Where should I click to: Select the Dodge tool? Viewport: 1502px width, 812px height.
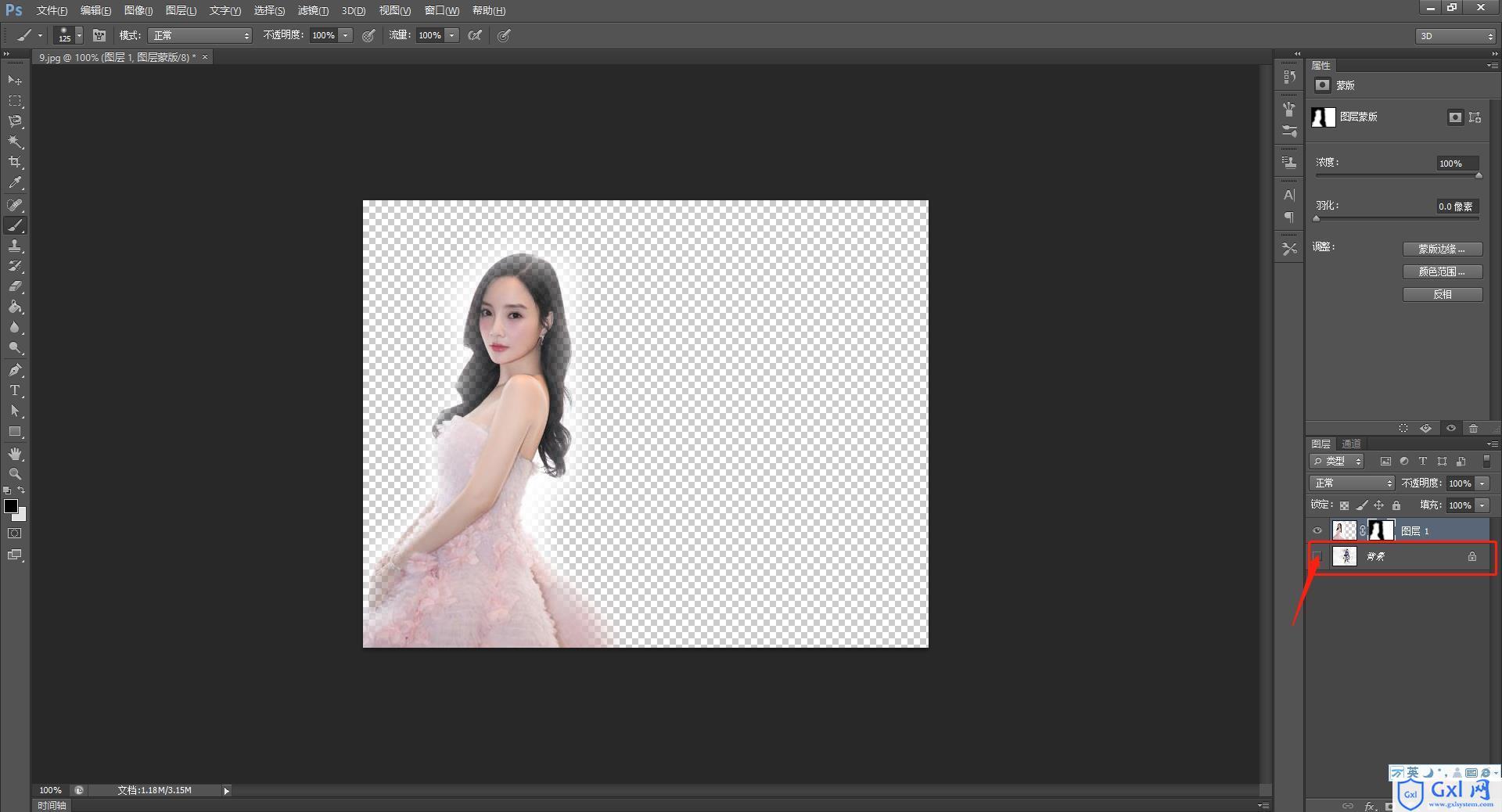(x=15, y=348)
